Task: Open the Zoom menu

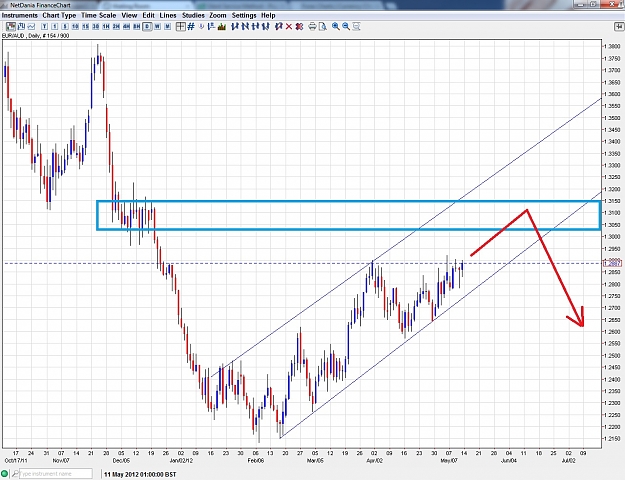Action: 218,16
